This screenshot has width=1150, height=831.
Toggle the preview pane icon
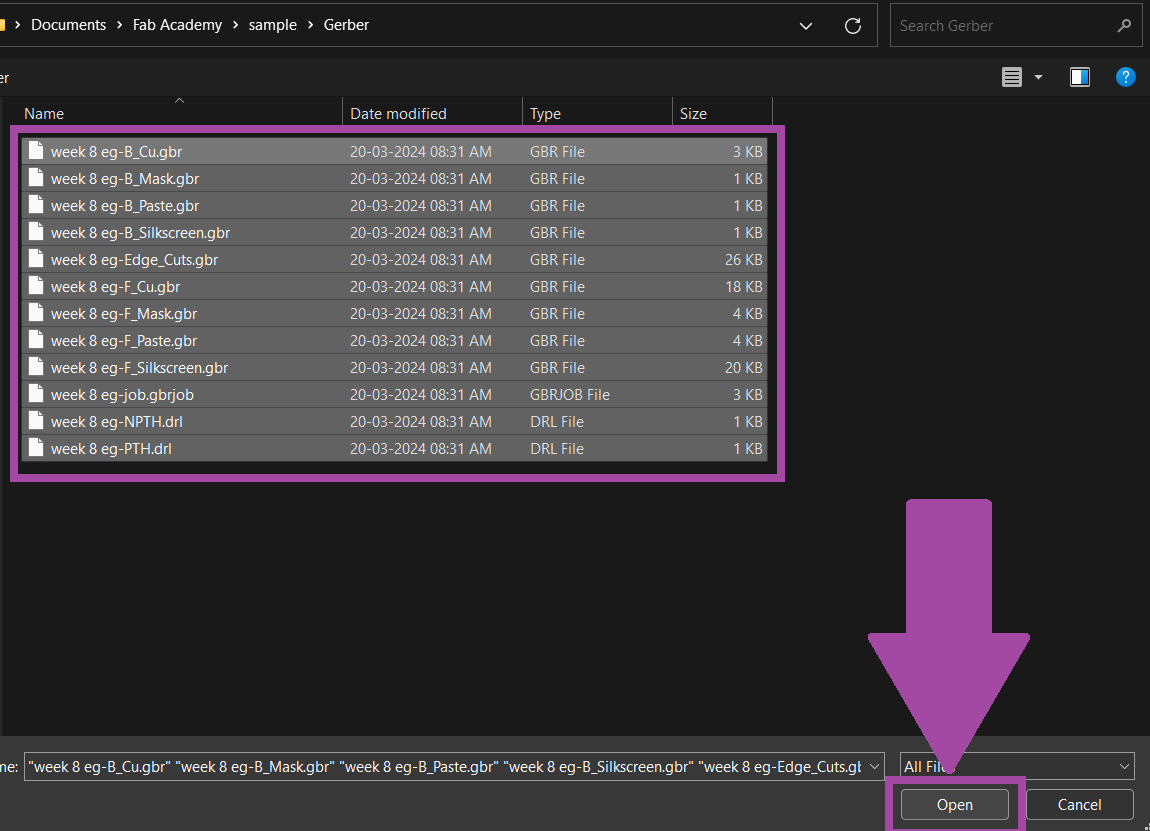coord(1079,77)
